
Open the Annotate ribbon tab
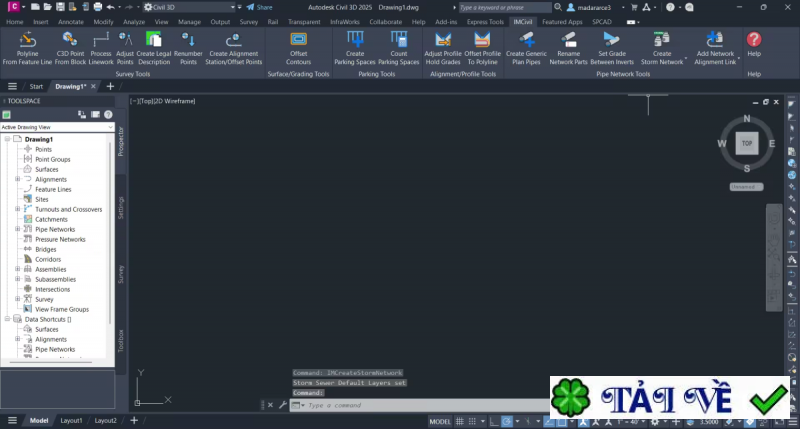pos(71,22)
